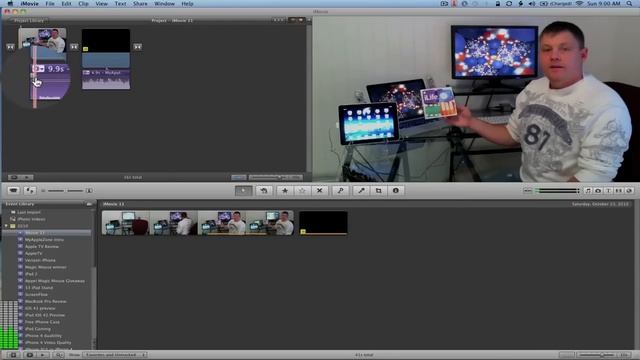Open the voiceover microphone tool
Image resolution: width=640 pixels, height=360 pixels.
[361, 191]
